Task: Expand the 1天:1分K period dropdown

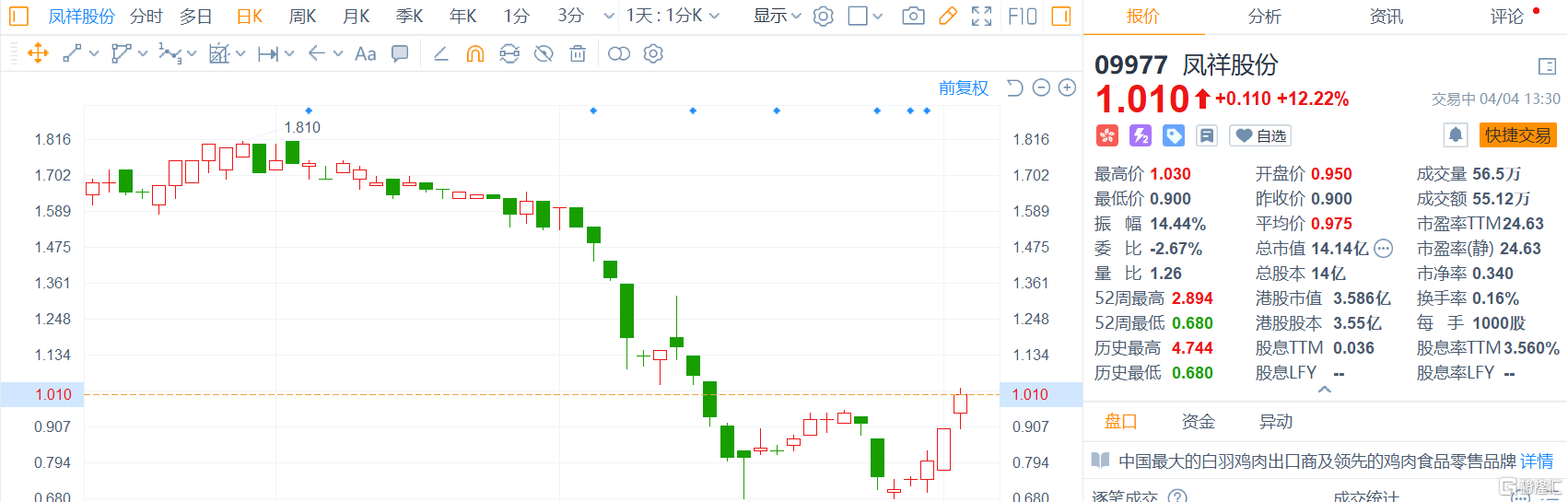Action: coord(673,17)
